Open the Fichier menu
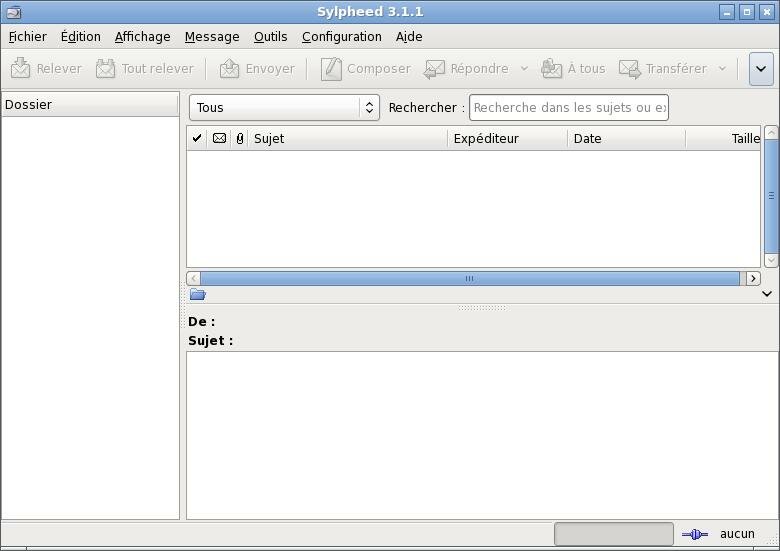This screenshot has width=780, height=551. [x=28, y=37]
